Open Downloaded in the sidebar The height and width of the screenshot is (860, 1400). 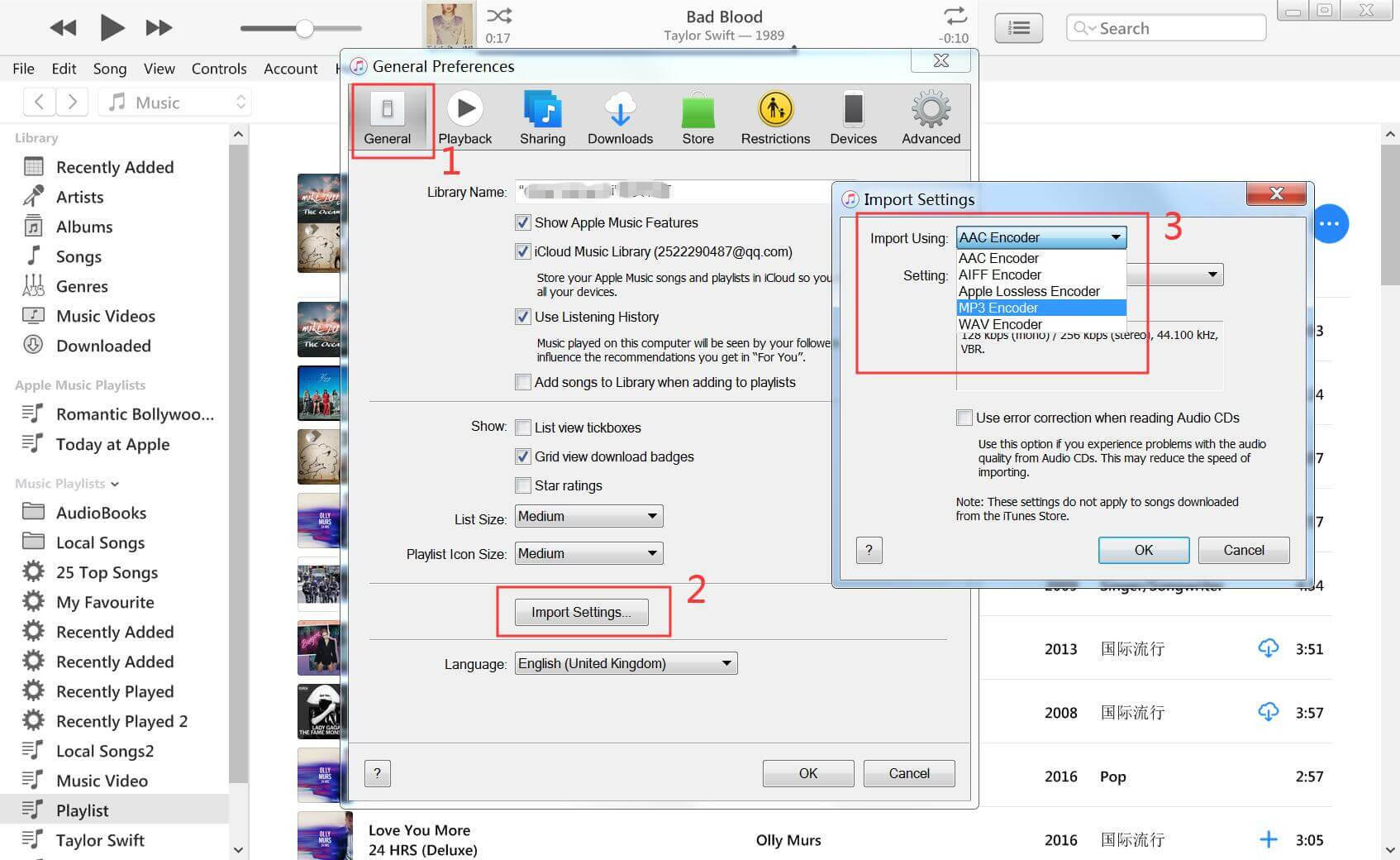coord(103,346)
